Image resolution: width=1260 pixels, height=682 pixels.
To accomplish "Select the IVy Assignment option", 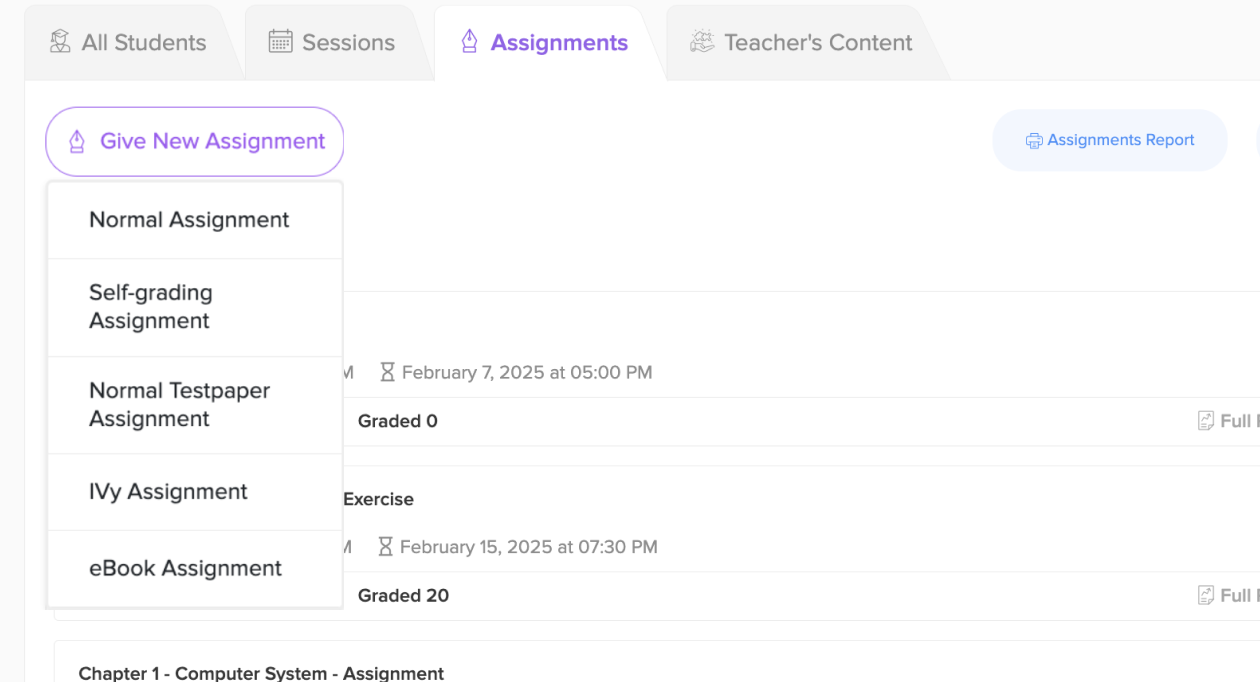I will tap(168, 492).
